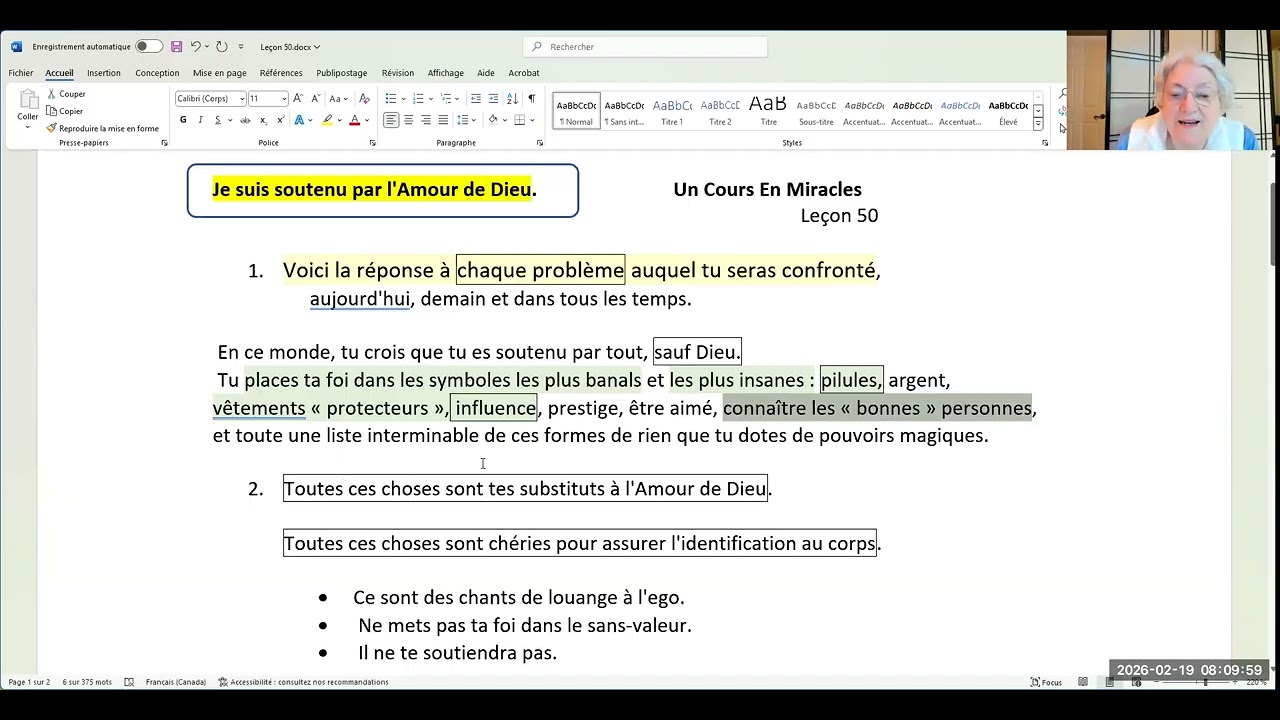Image resolution: width=1280 pixels, height=720 pixels.
Task: Toggle italic I formatting
Action: coord(200,120)
